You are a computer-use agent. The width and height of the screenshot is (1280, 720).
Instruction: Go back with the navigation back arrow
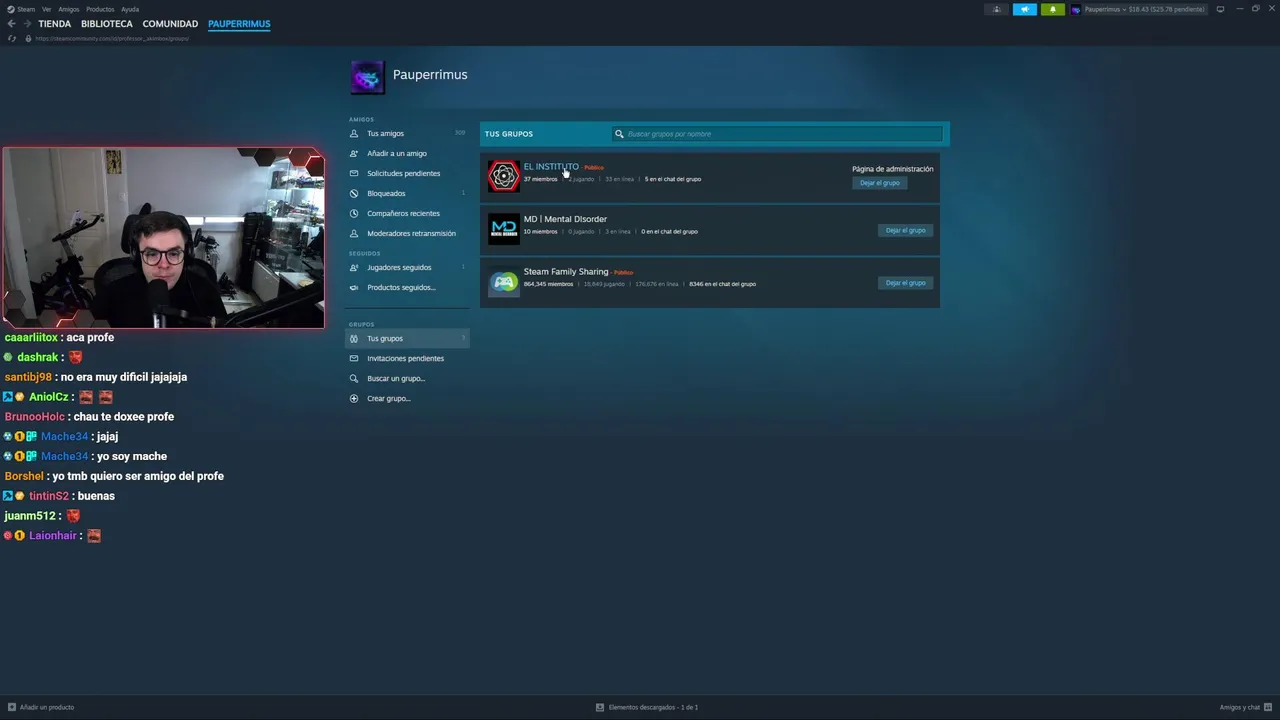click(11, 24)
